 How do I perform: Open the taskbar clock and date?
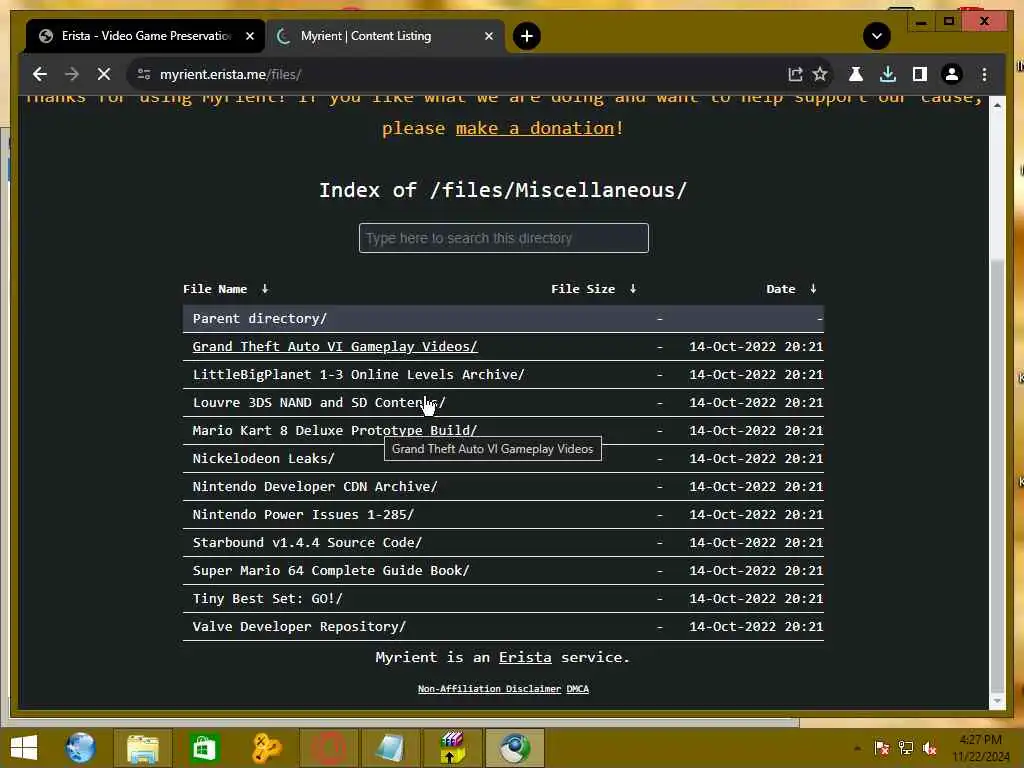[x=980, y=748]
